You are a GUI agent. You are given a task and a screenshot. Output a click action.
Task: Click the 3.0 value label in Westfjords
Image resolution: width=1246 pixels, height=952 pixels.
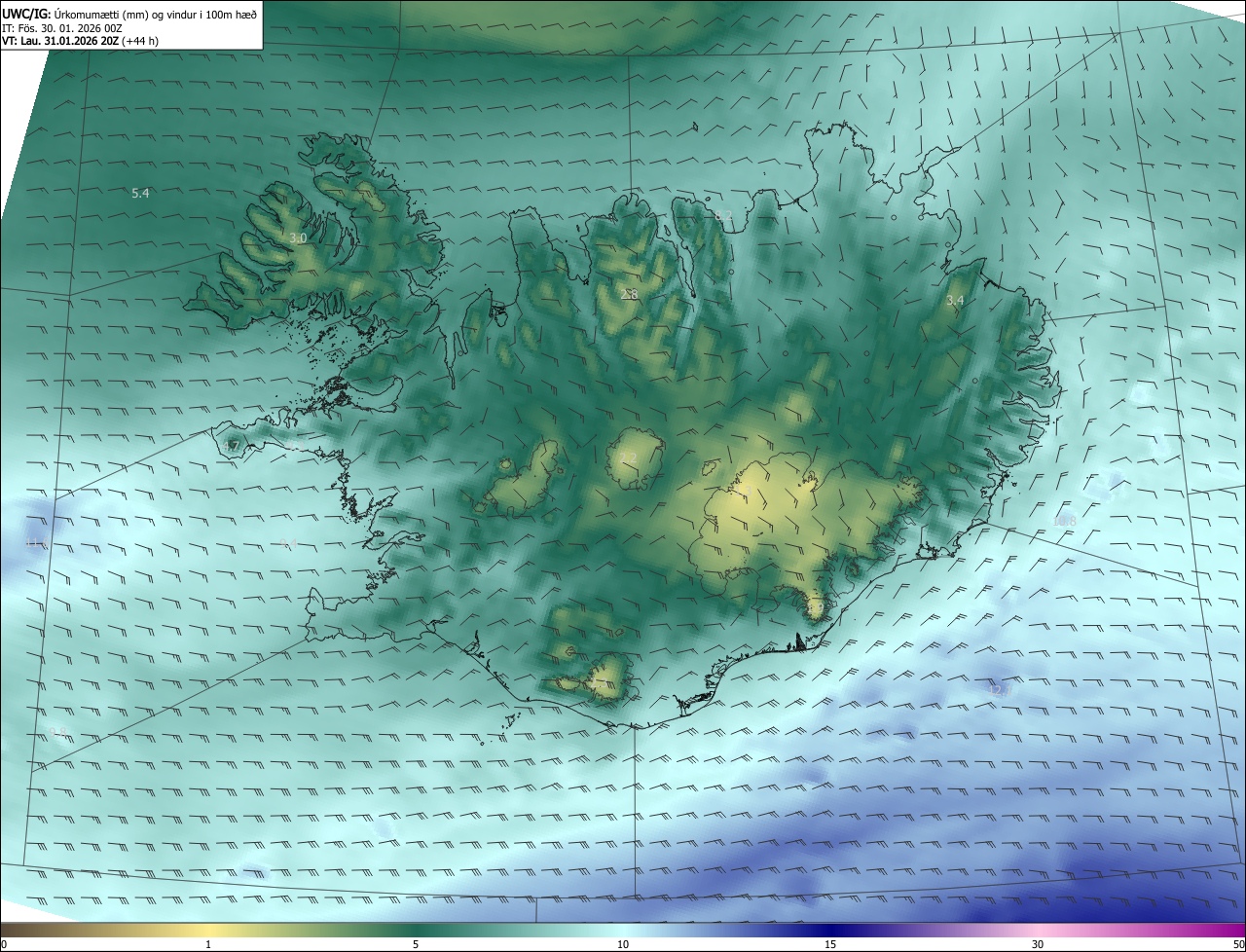(x=298, y=238)
